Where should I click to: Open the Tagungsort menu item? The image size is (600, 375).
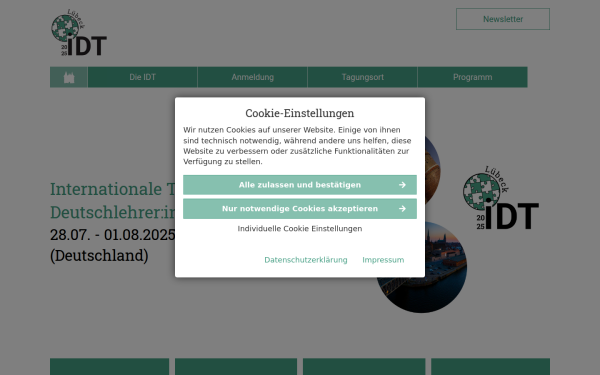click(363, 77)
